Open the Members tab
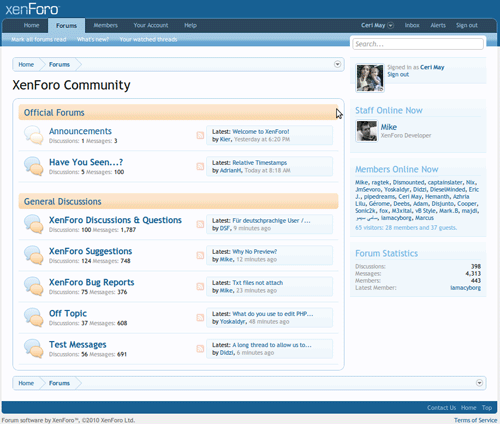This screenshot has width=500, height=424. coord(106,25)
